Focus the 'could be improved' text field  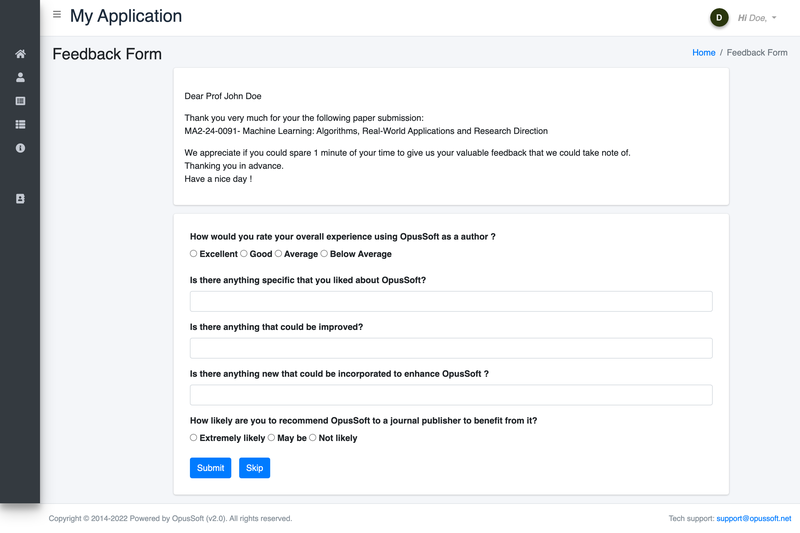point(451,348)
